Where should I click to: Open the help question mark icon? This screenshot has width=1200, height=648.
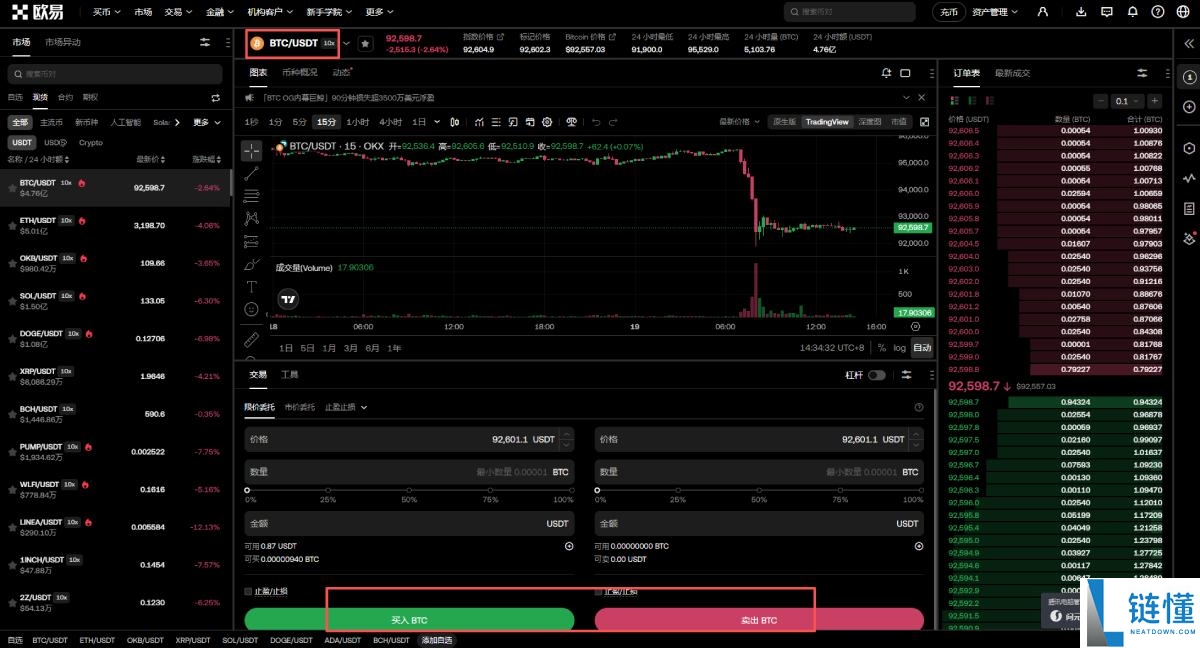pos(1156,12)
